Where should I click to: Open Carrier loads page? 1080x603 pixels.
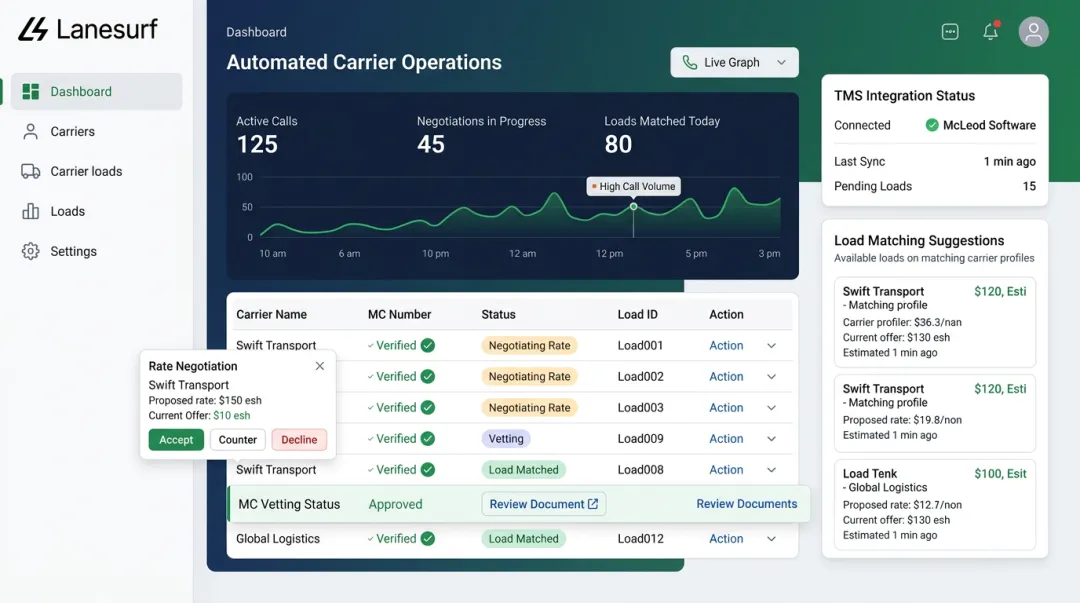86,172
